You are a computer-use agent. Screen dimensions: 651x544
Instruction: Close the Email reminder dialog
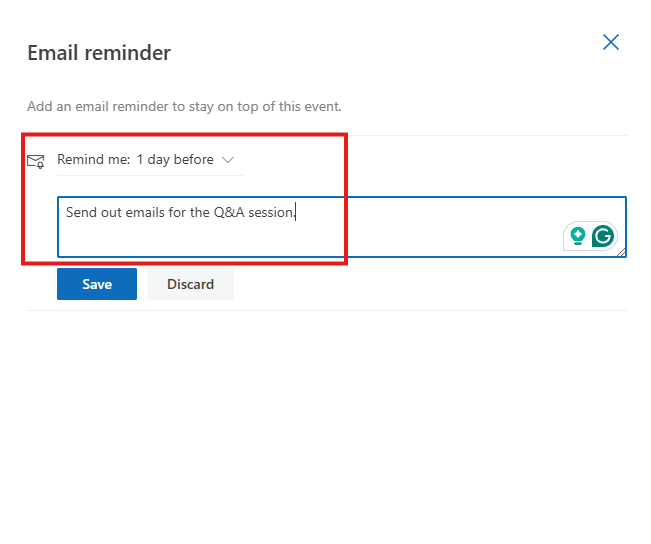(611, 42)
